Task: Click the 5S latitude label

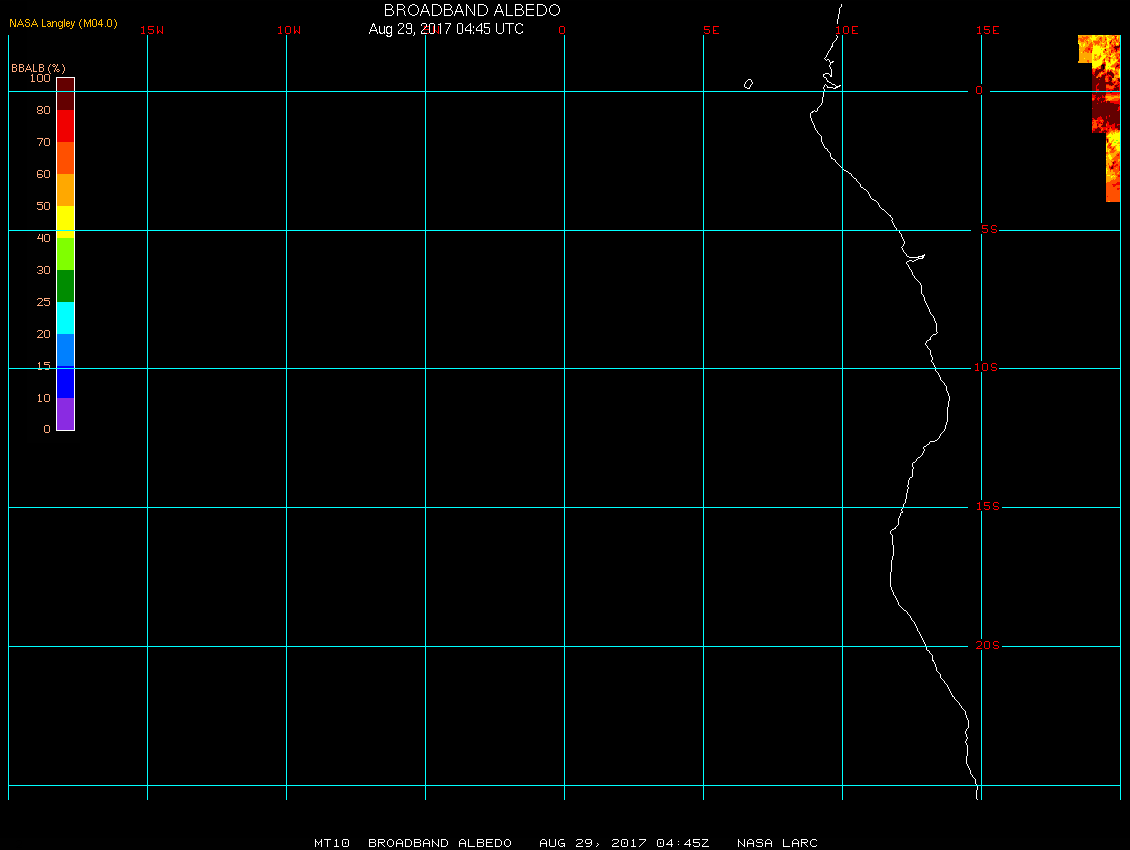Action: pos(989,229)
